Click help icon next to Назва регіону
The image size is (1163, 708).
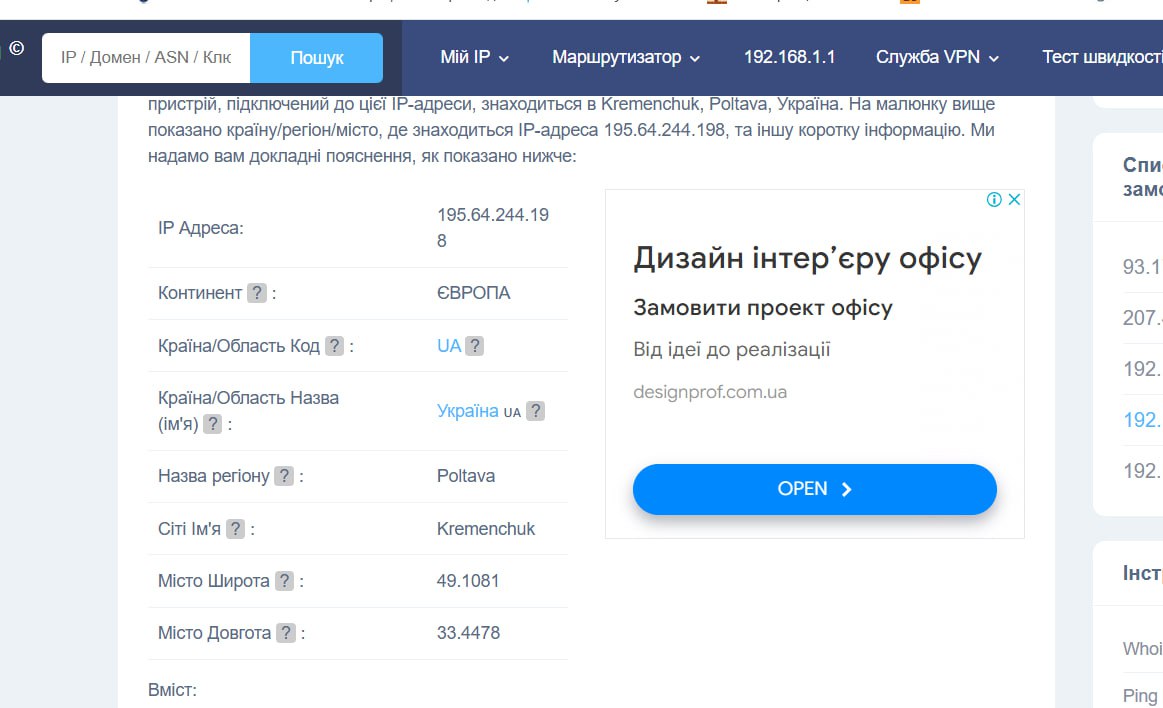click(x=284, y=476)
